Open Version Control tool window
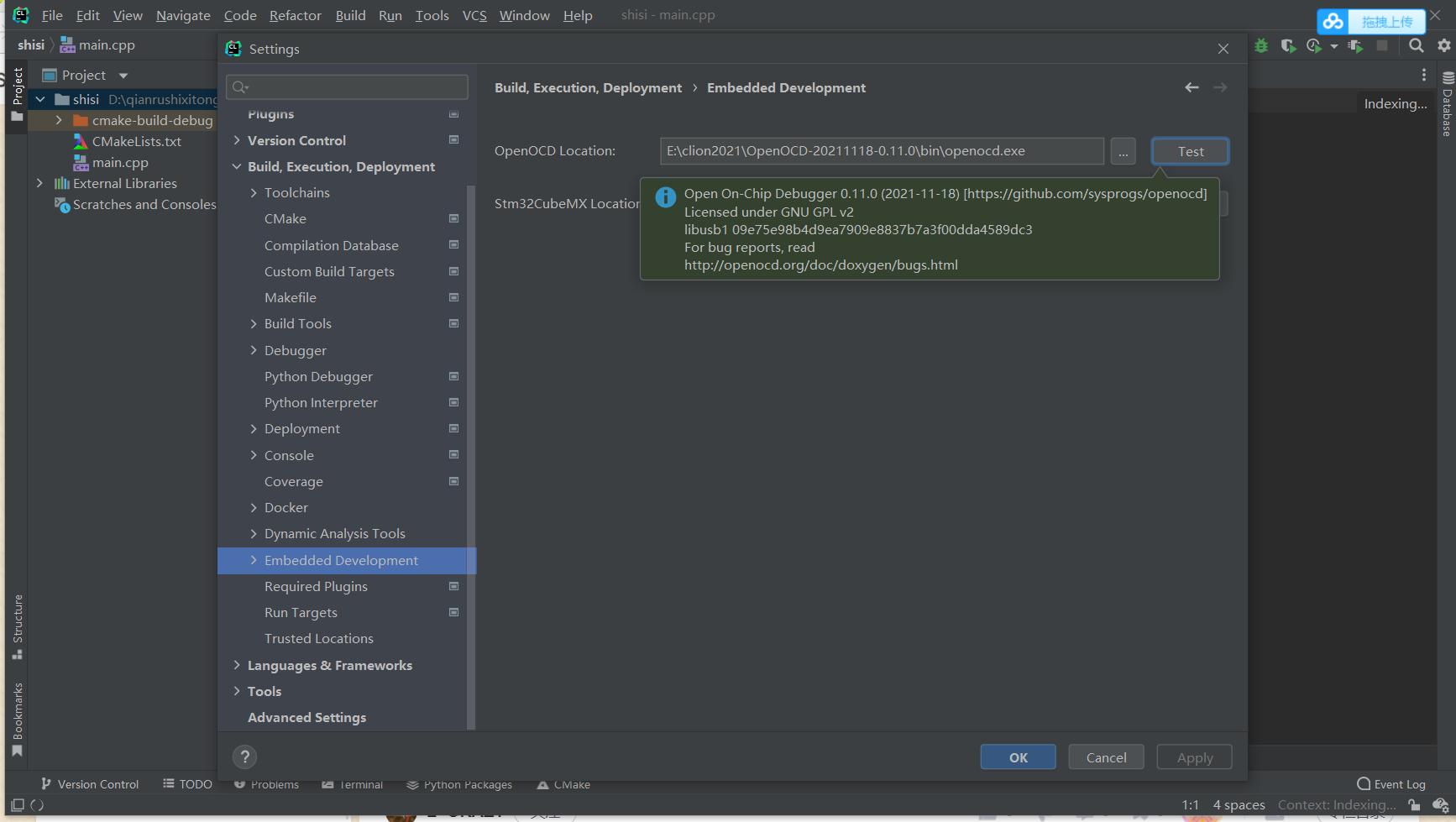 [x=90, y=784]
